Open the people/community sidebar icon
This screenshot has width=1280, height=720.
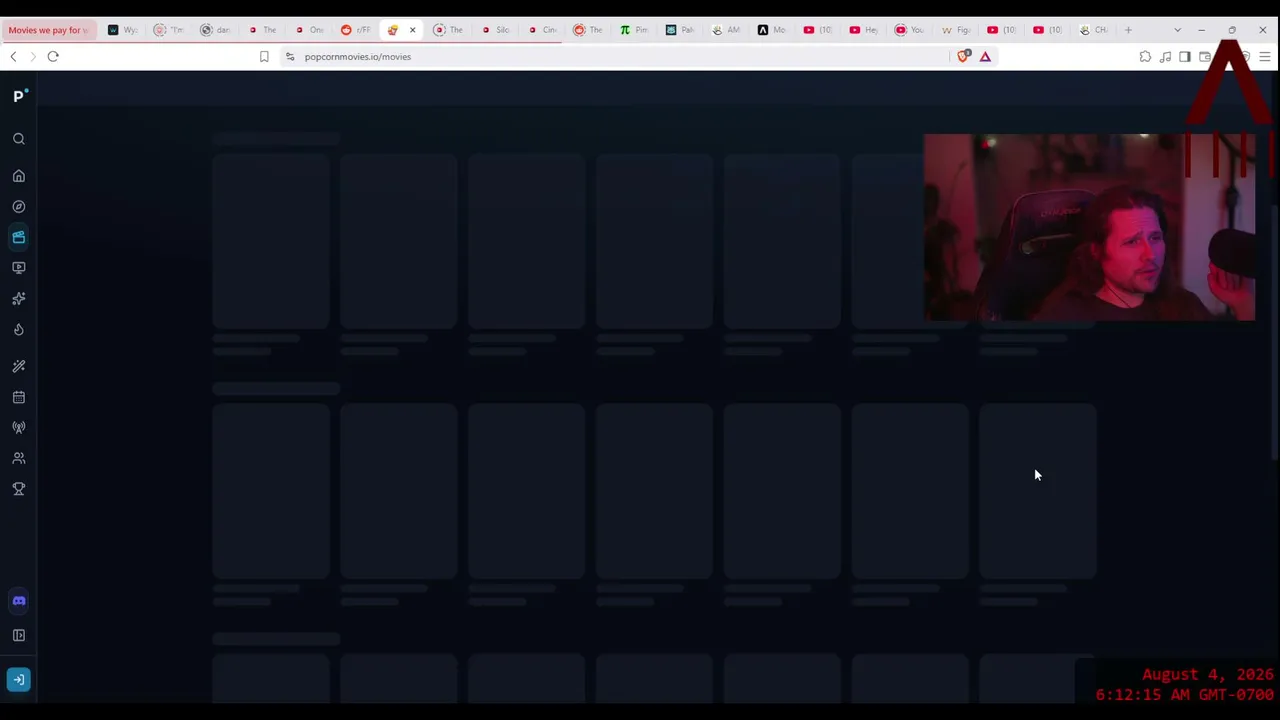pos(19,458)
